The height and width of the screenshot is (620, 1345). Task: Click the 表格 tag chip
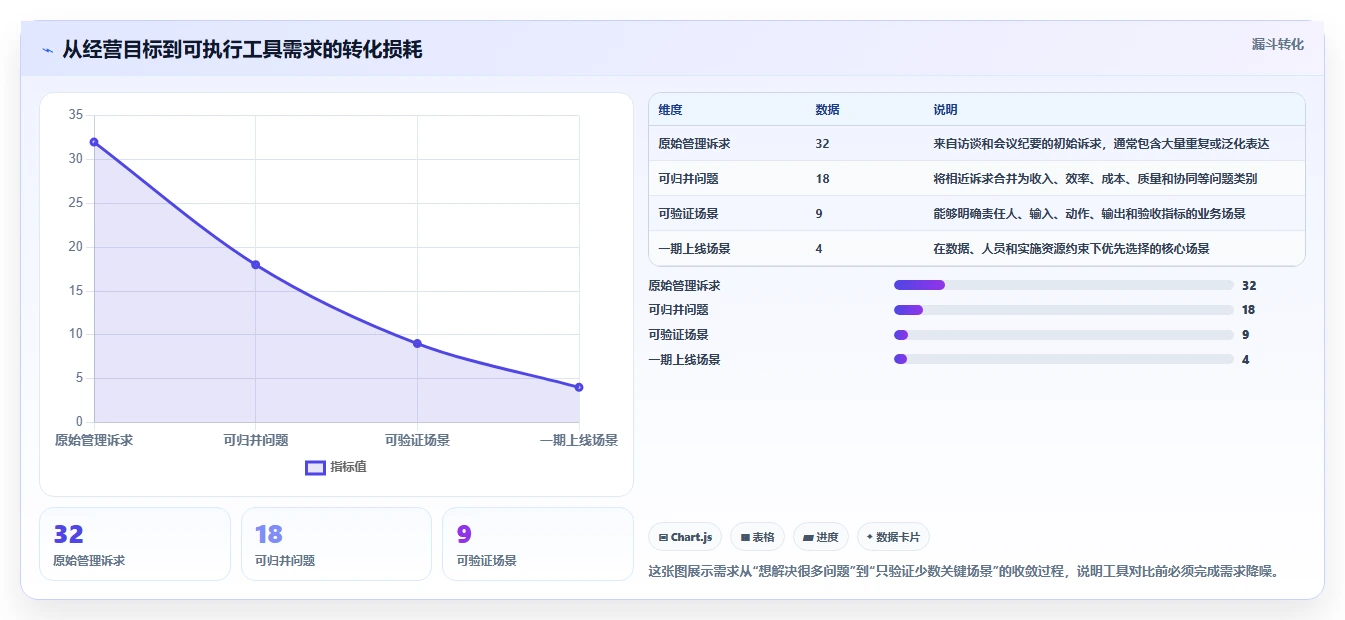pos(757,537)
